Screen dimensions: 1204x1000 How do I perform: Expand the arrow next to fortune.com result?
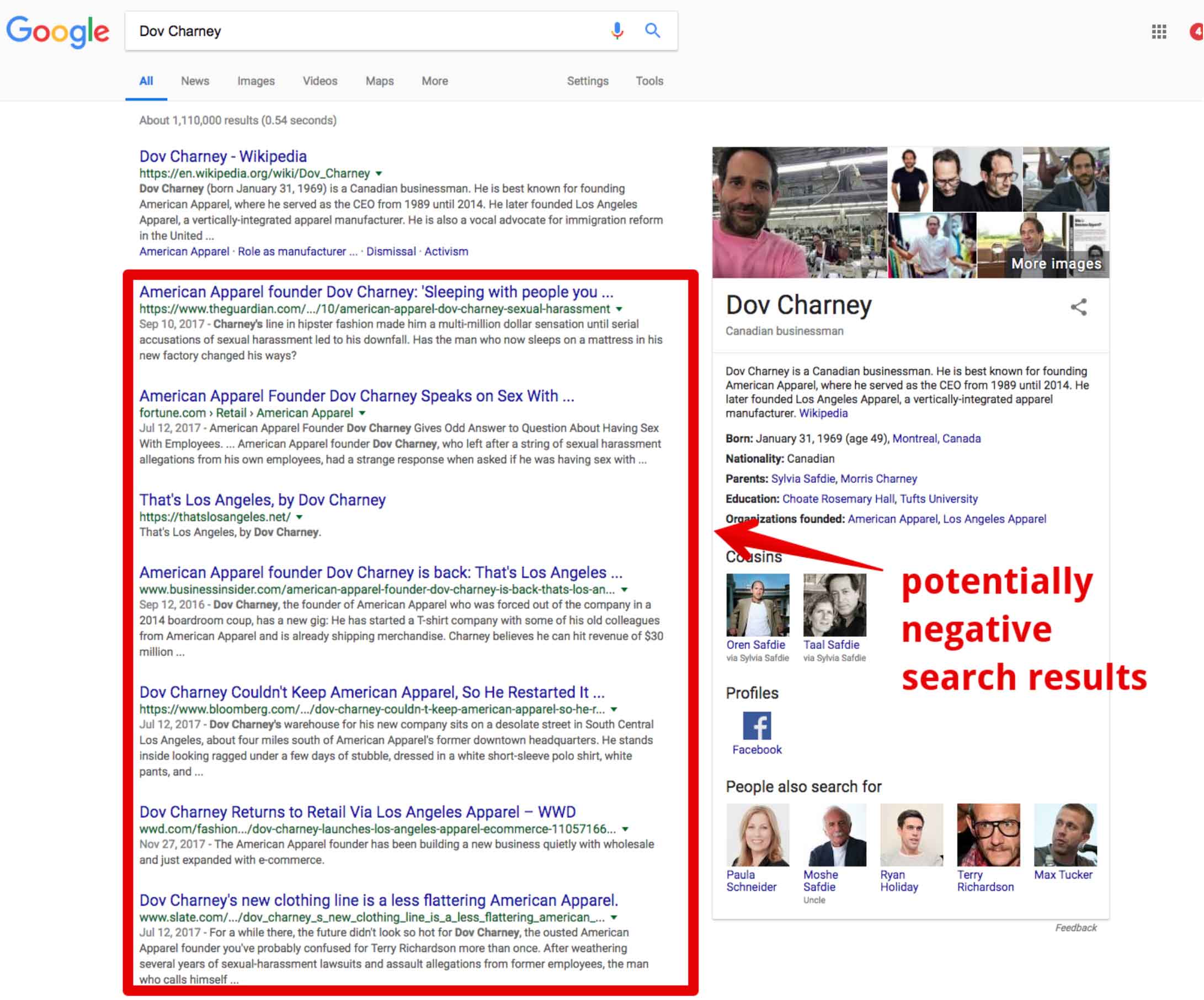(x=363, y=413)
